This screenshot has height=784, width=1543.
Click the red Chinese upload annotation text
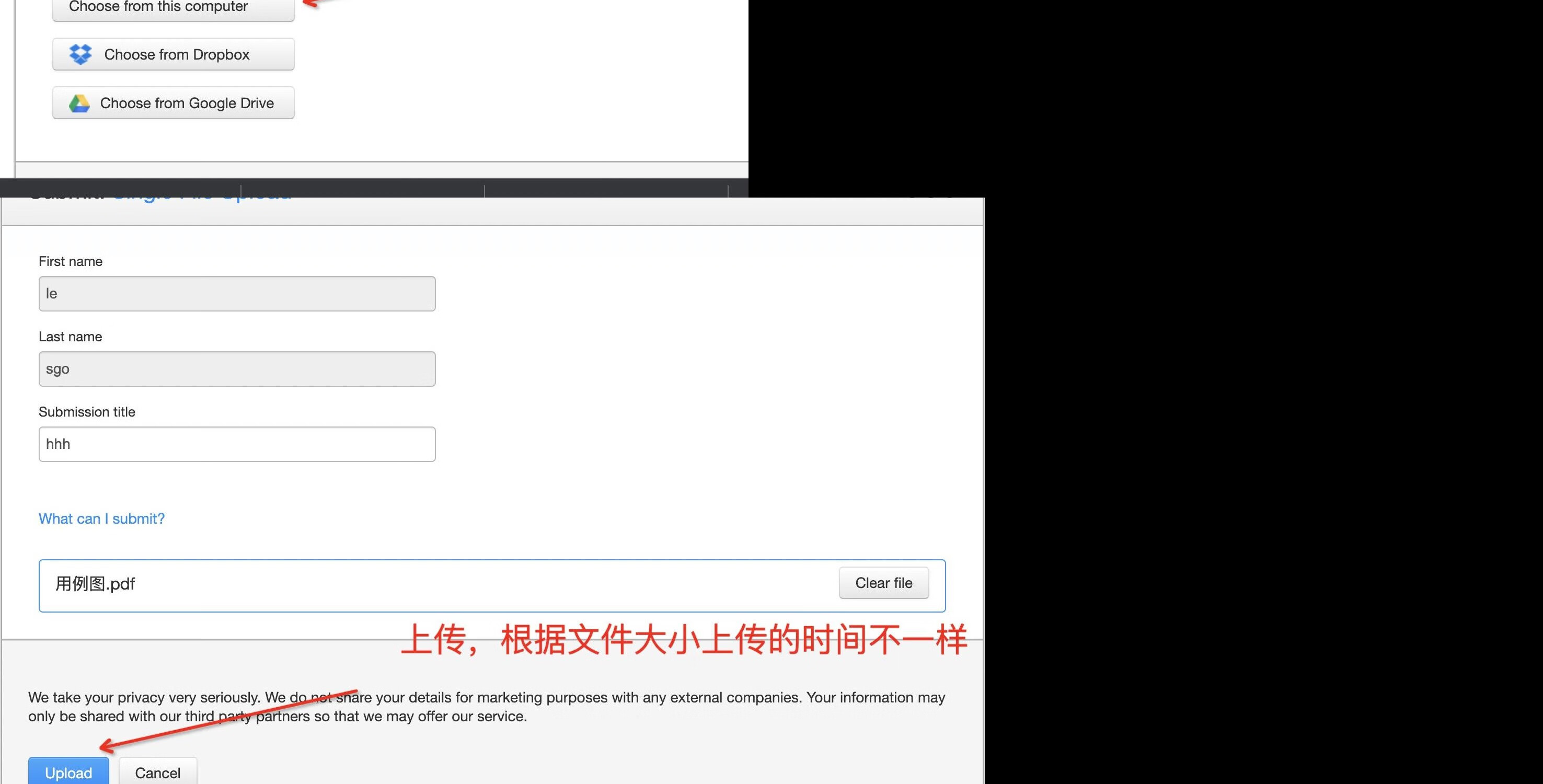[684, 640]
